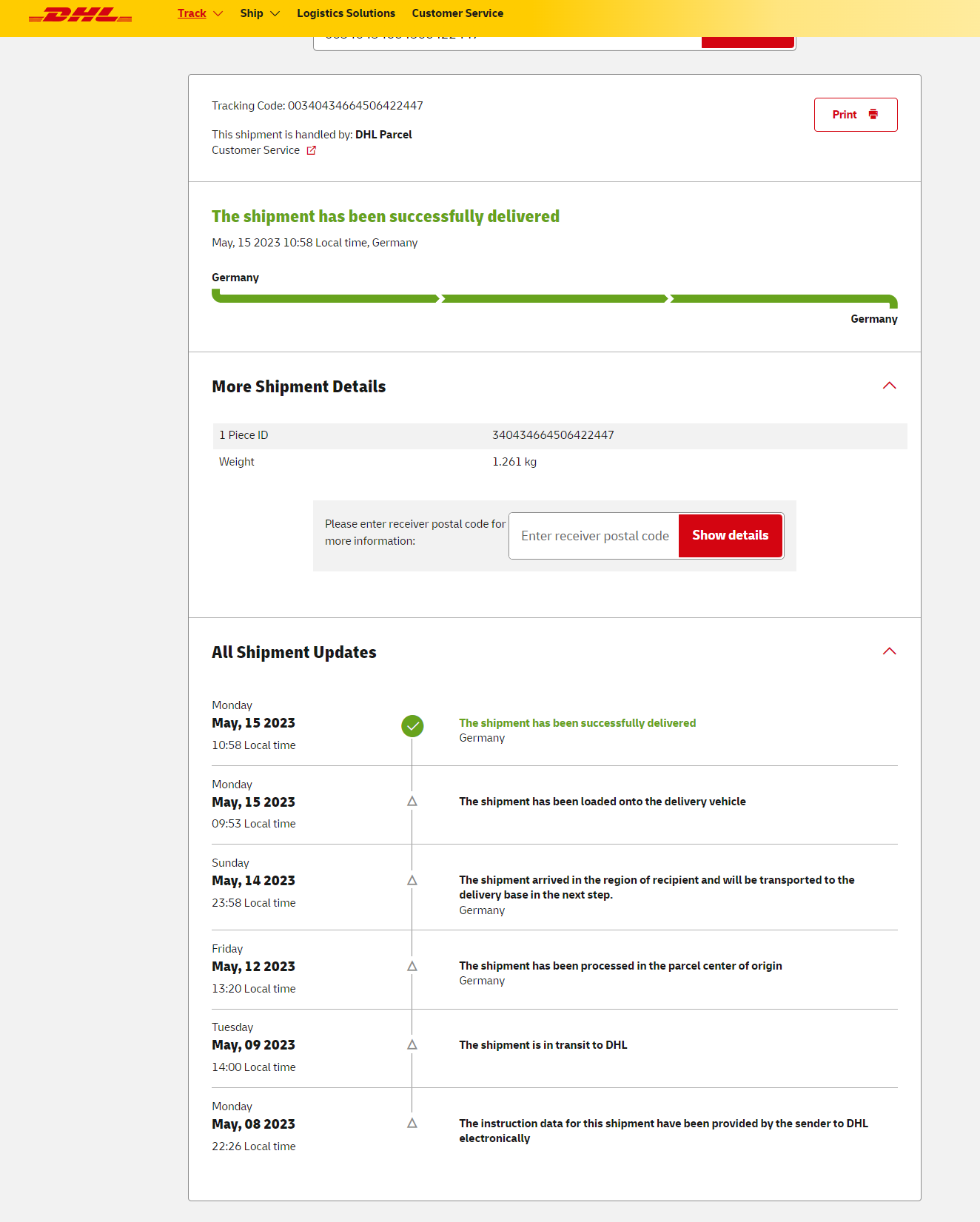Click external link icon beside Customer Service
This screenshot has width=980, height=1222.
[x=312, y=150]
